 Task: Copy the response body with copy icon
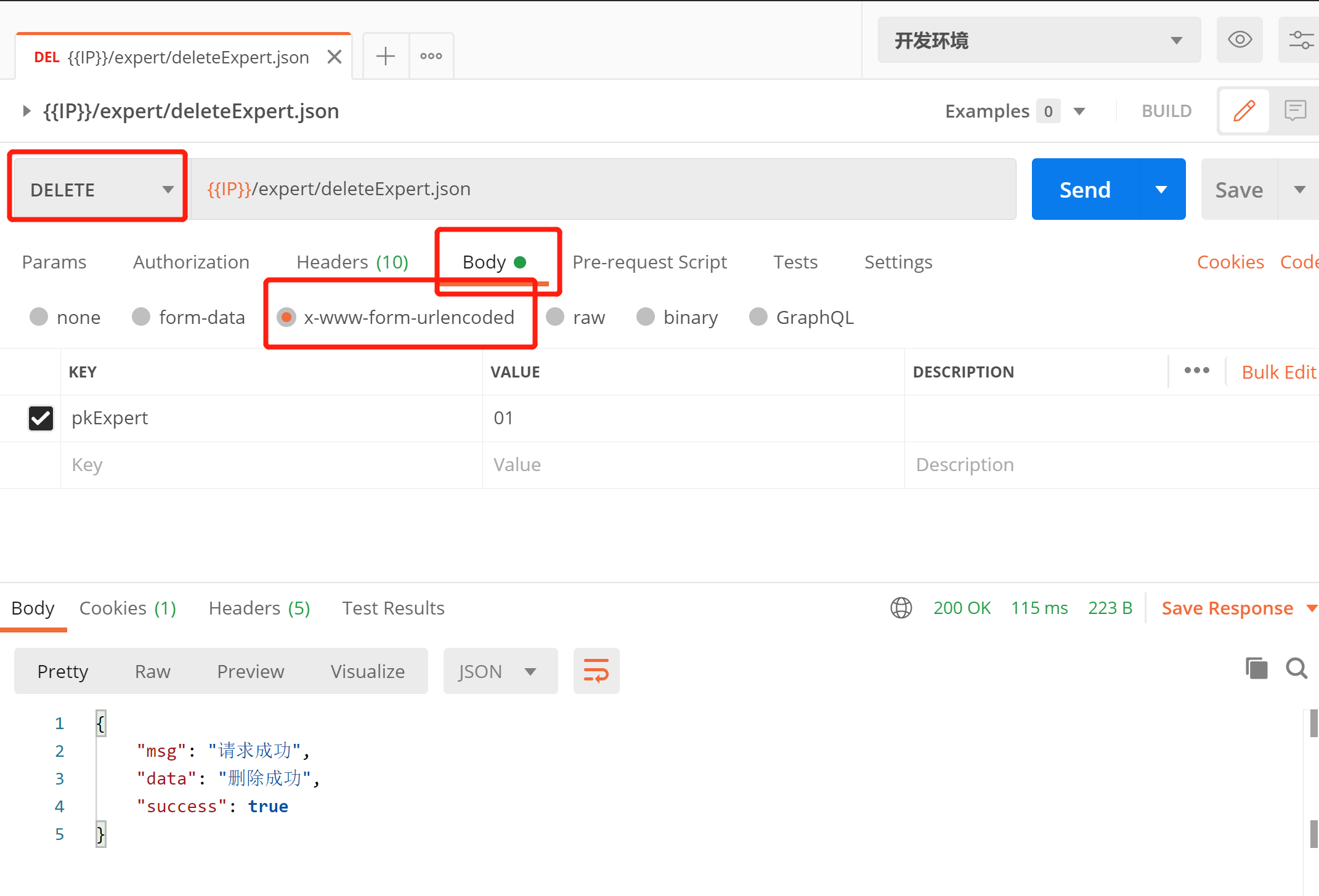(x=1256, y=668)
